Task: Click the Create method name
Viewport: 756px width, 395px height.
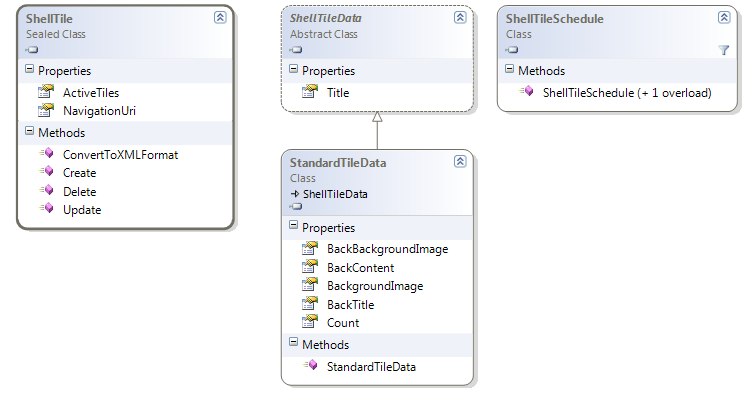Action: (80, 173)
